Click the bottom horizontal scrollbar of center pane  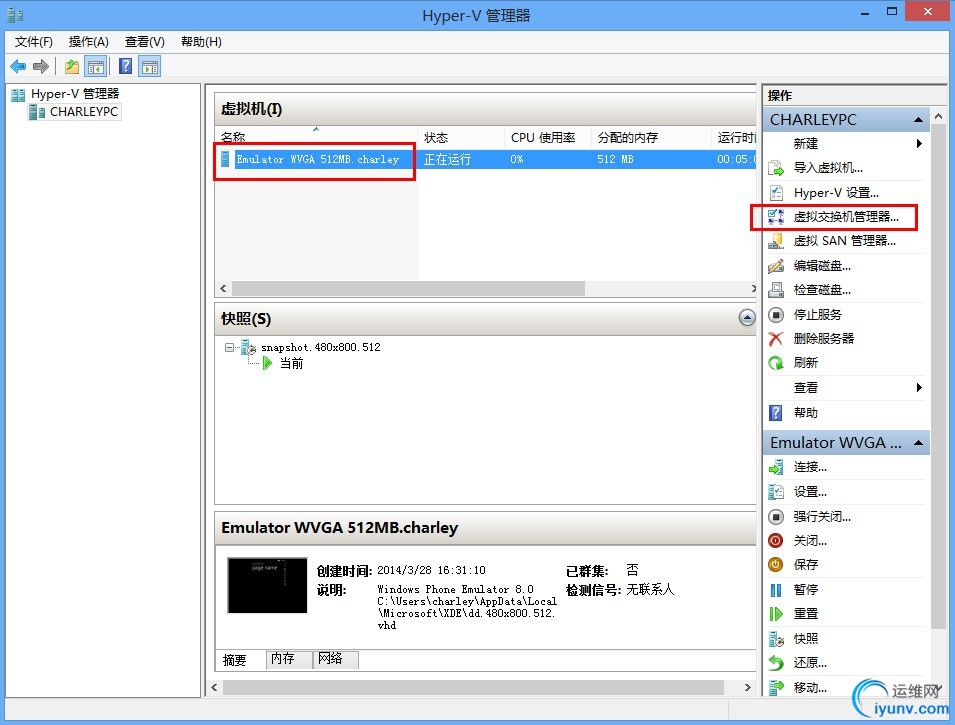coord(473,687)
